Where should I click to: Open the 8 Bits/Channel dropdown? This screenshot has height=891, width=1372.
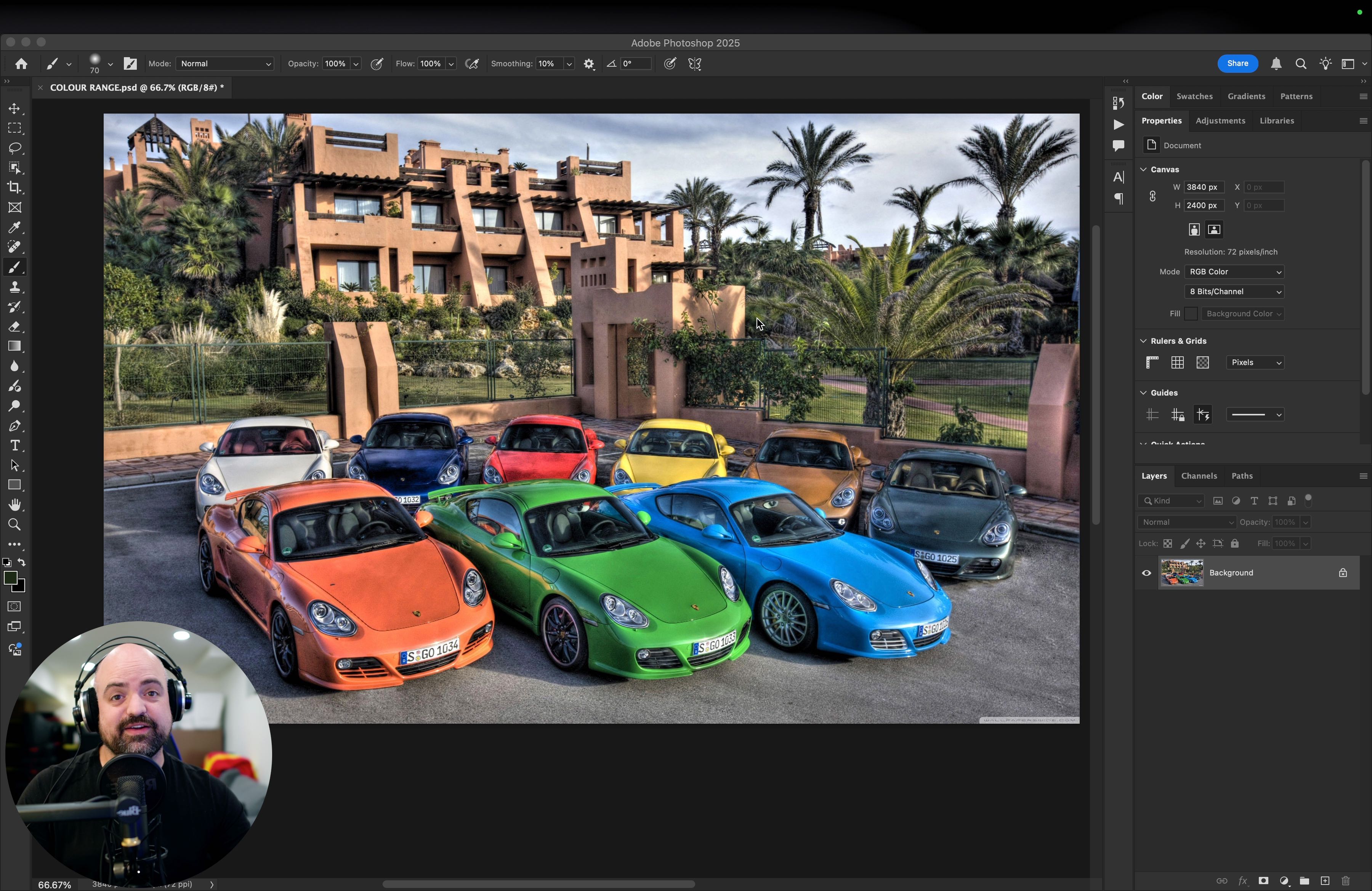coord(1234,292)
